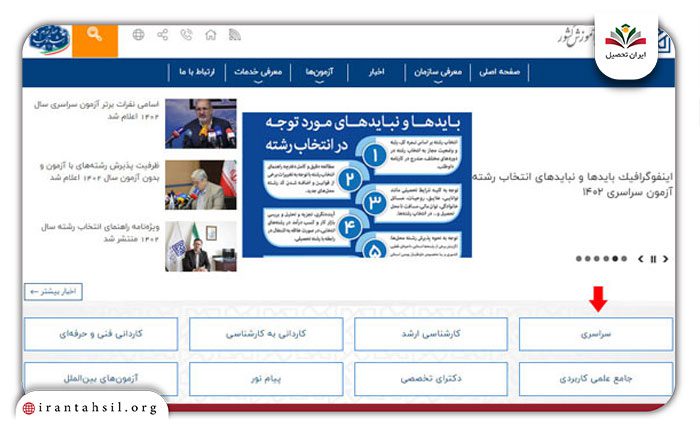Pause the news slideshow

[653, 259]
